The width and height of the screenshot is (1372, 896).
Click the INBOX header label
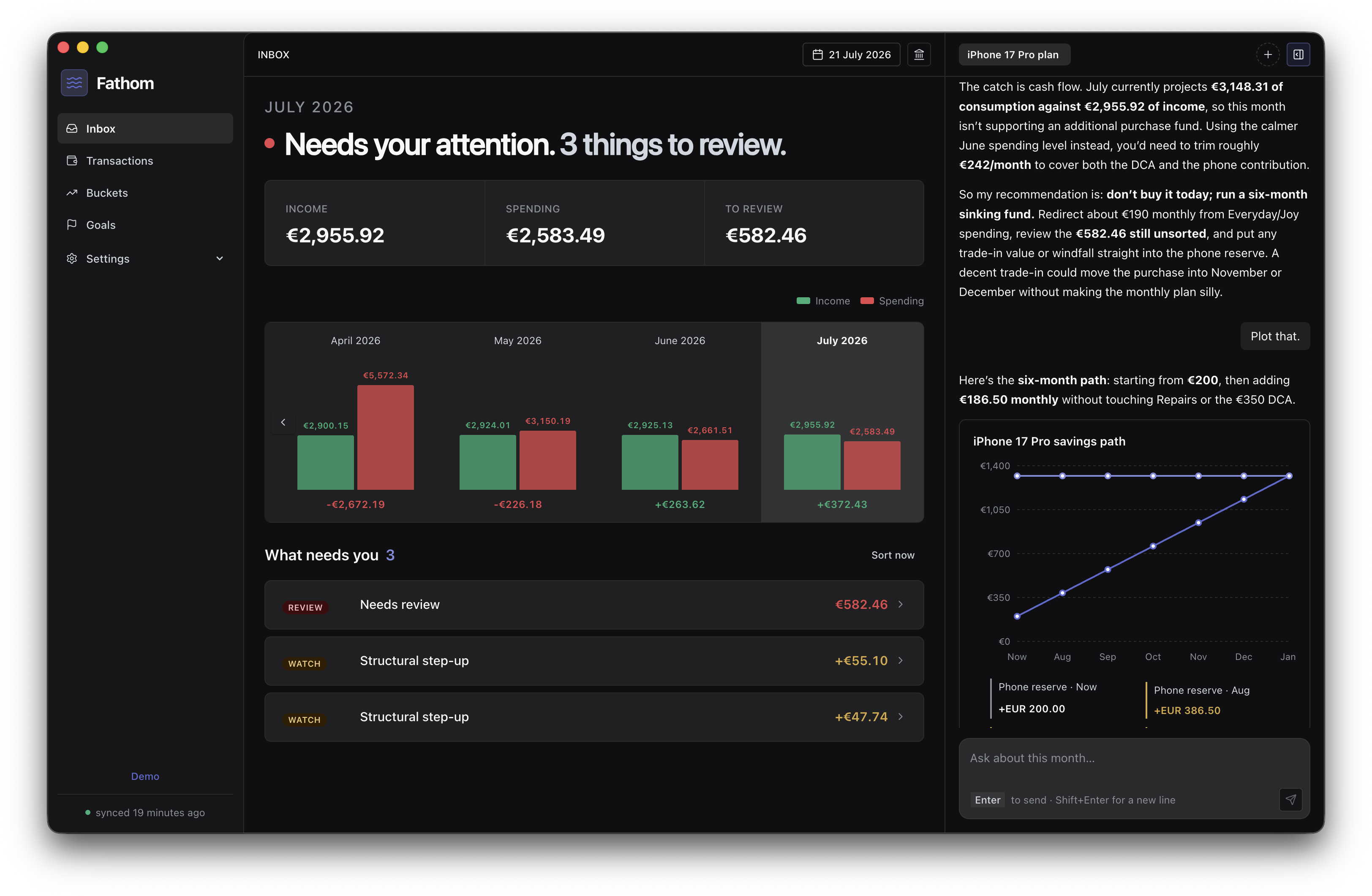click(273, 55)
